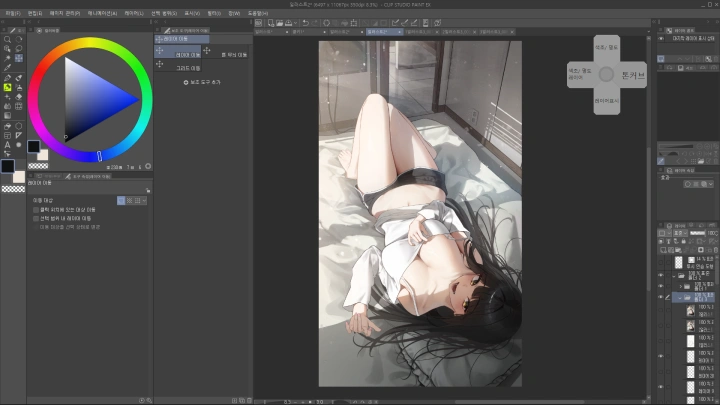Select the Airbrush spray tool
The image size is (720, 405).
click(19, 87)
